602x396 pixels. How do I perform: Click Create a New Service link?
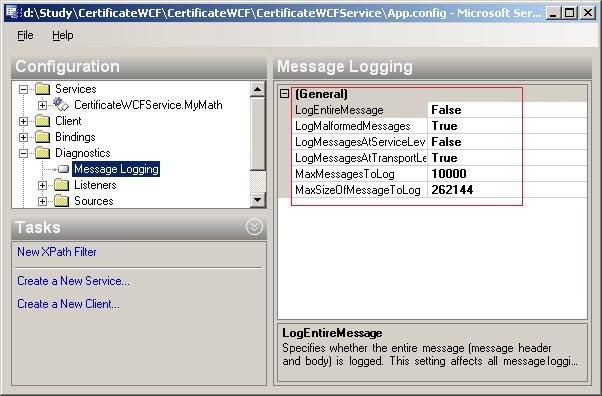pyautogui.click(x=73, y=281)
